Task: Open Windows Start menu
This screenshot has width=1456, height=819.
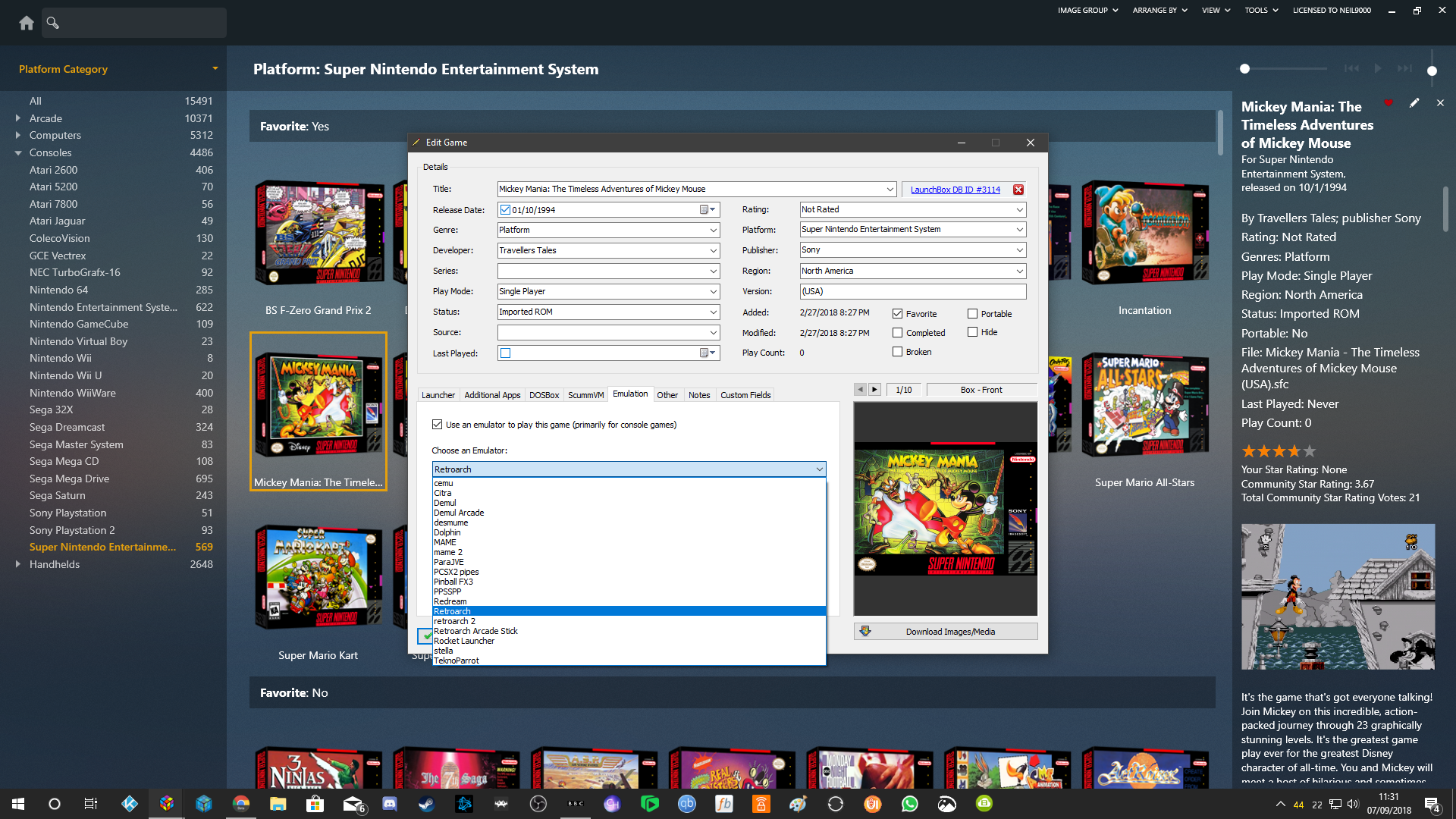Action: 18,804
